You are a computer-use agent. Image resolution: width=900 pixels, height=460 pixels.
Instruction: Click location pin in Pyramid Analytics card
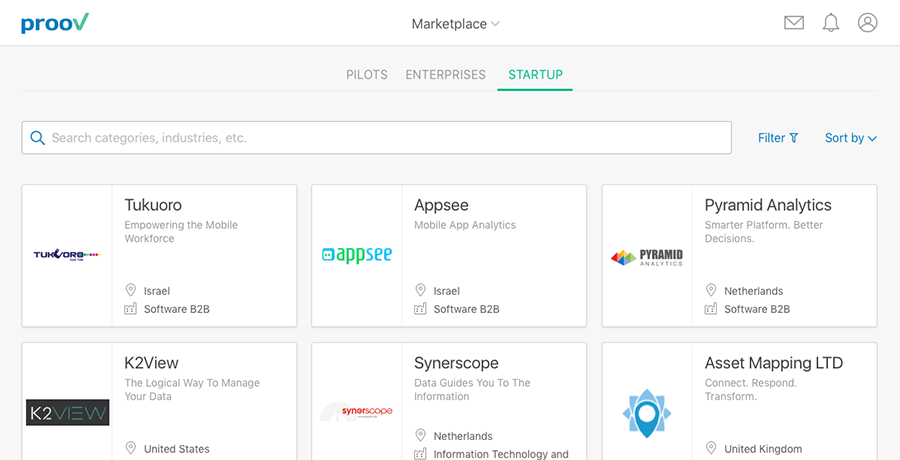711,290
